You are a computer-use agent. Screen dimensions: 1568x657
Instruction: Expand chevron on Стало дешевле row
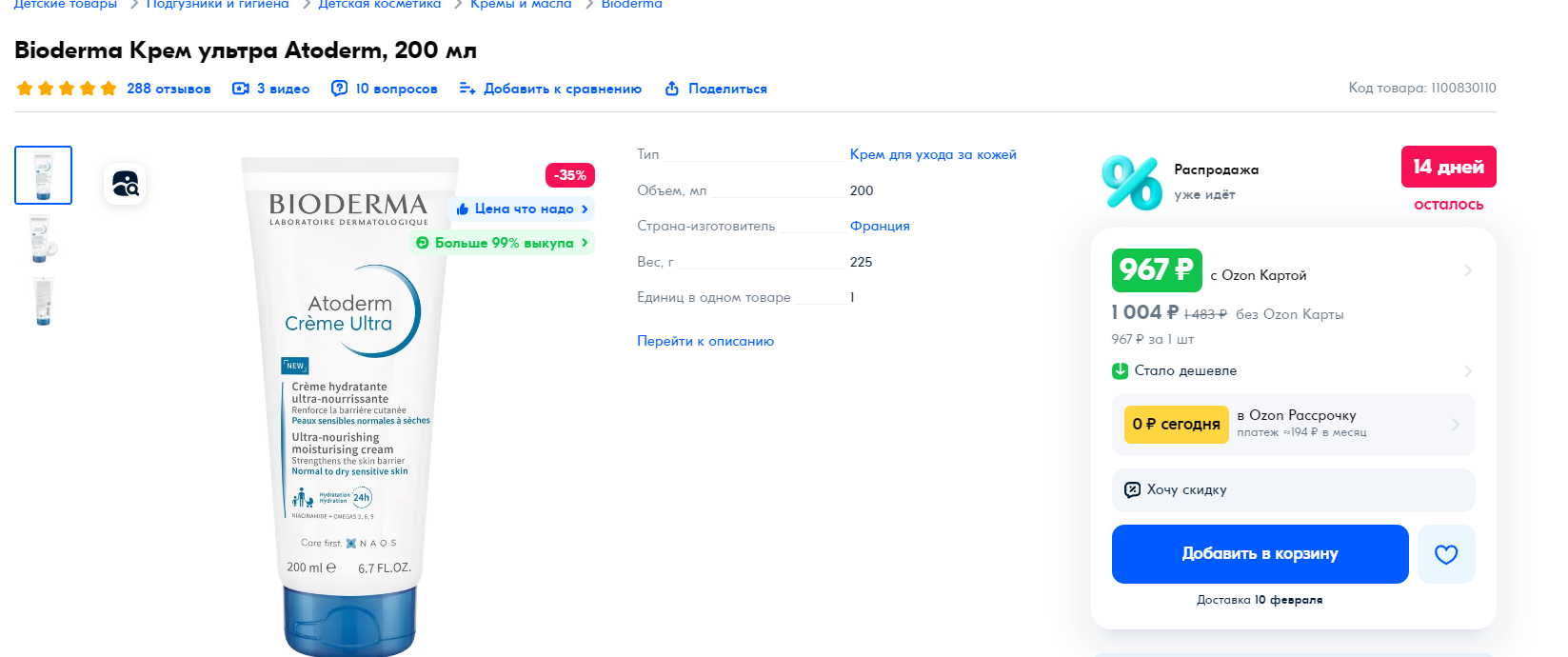pyautogui.click(x=1467, y=370)
